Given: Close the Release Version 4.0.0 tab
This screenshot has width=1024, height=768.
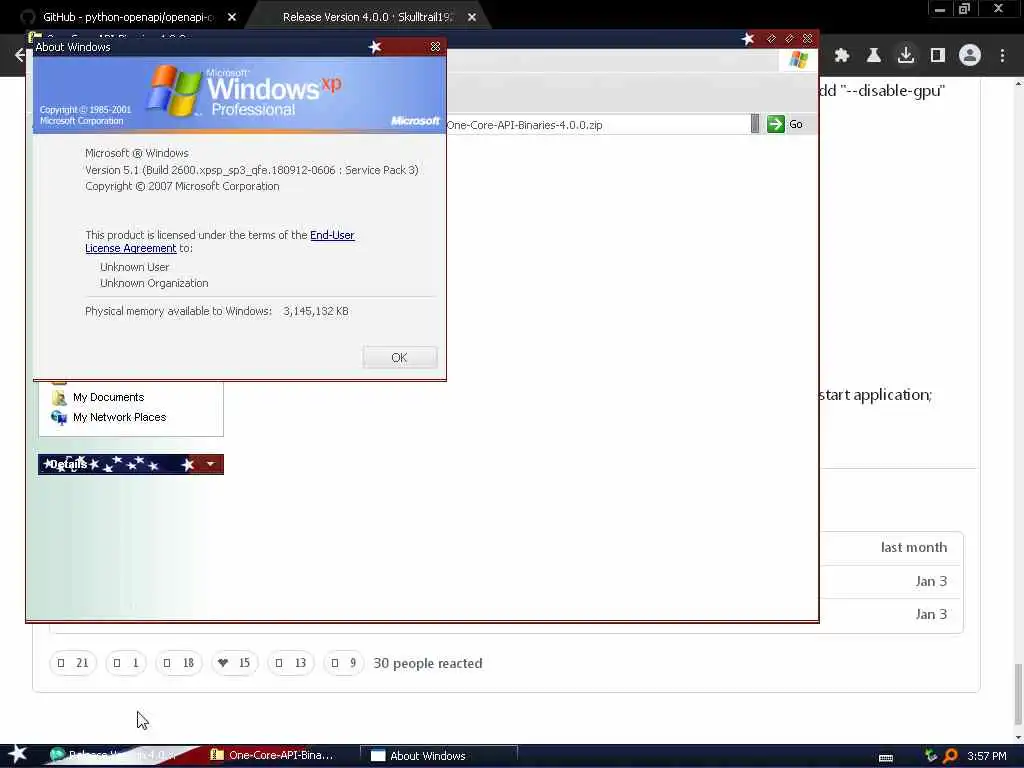Looking at the screenshot, I should tap(472, 17).
